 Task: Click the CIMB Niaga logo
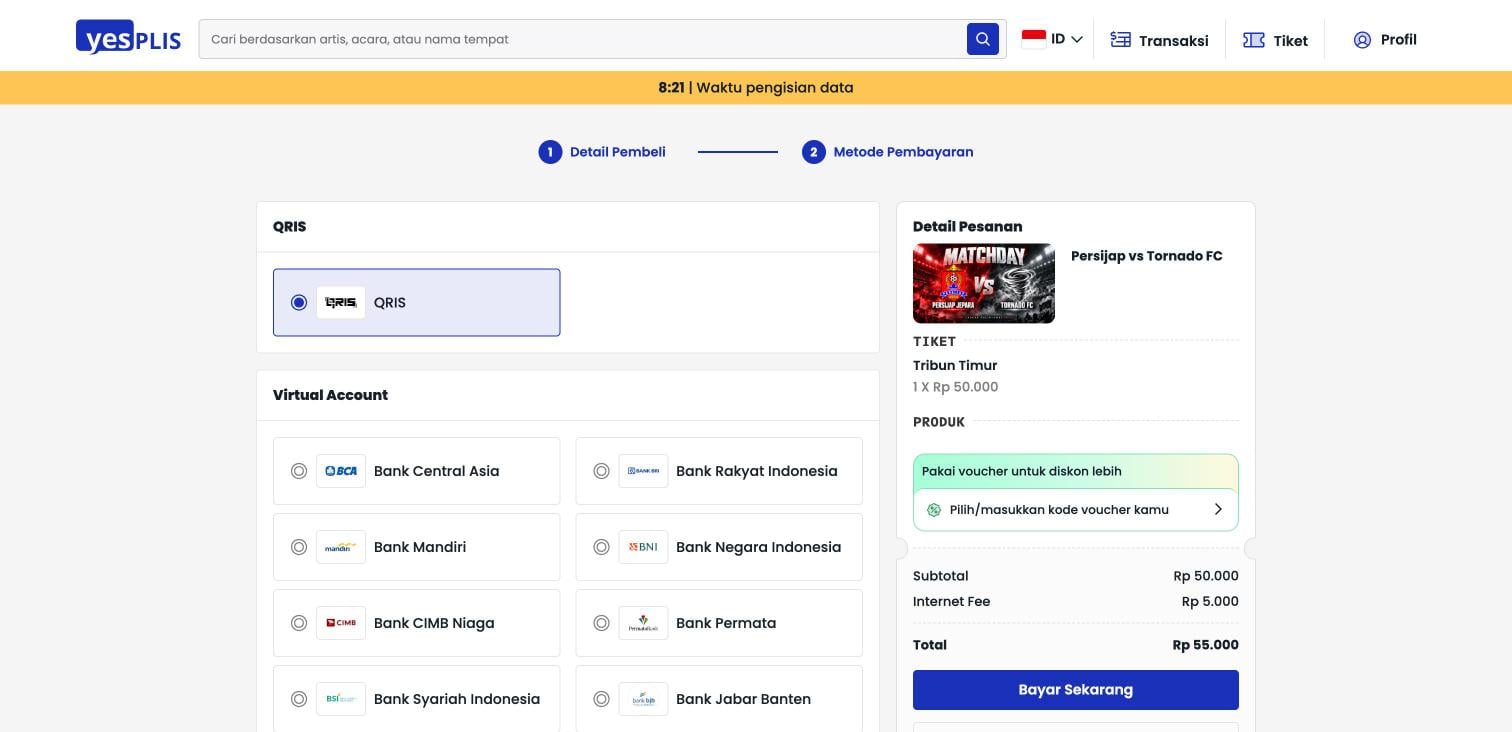click(341, 623)
